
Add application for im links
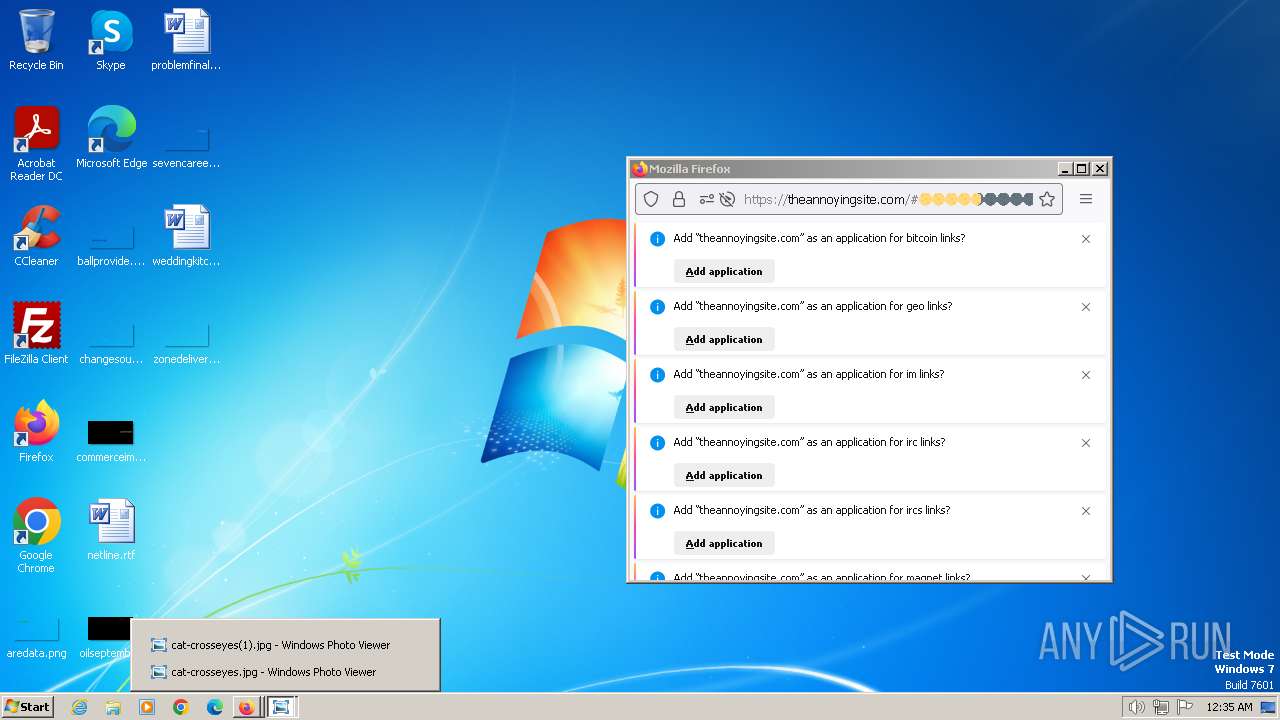[x=724, y=407]
